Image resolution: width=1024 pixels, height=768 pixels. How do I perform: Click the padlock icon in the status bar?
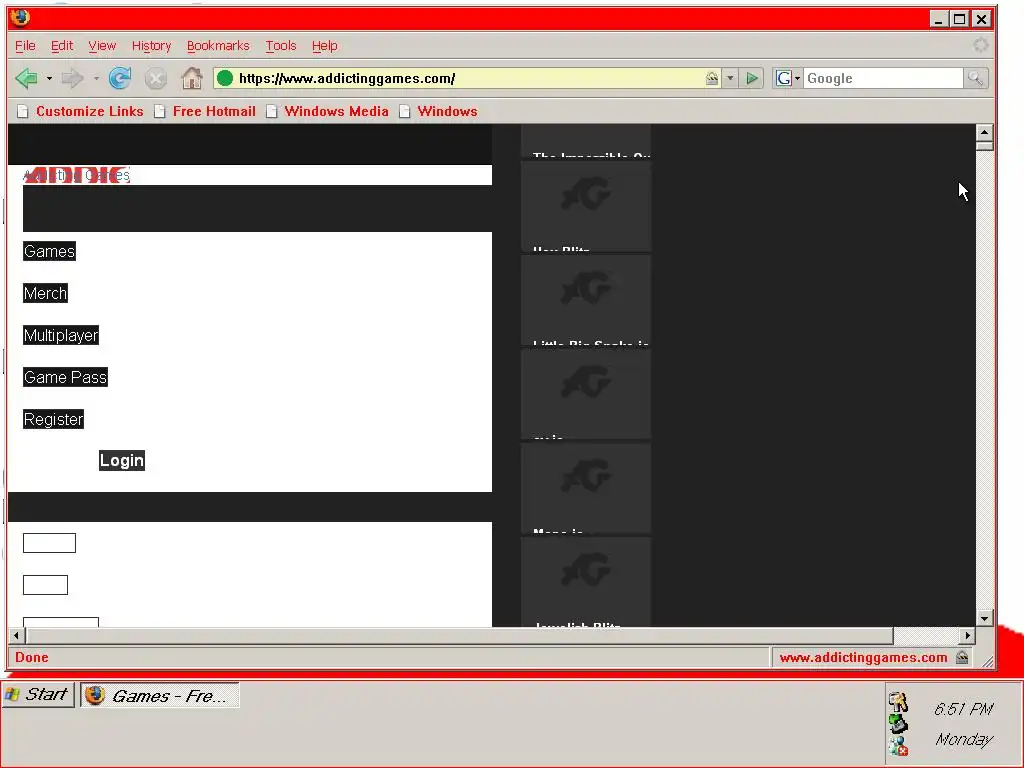962,658
